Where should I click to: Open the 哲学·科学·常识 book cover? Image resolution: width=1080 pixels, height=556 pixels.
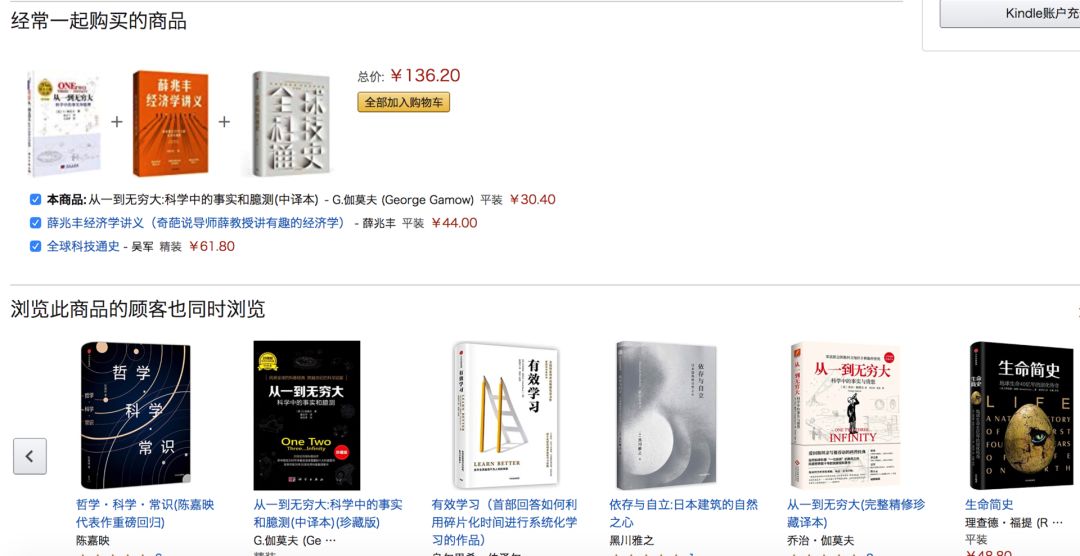click(135, 415)
